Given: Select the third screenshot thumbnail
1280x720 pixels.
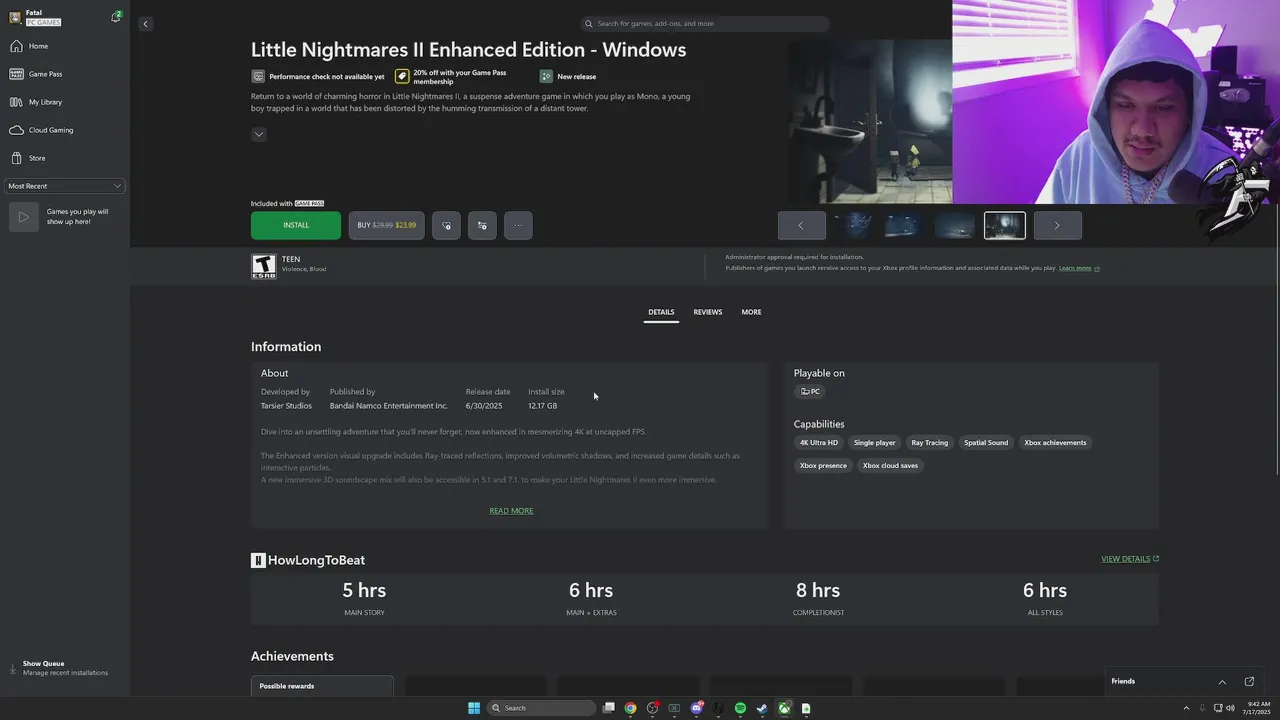Looking at the screenshot, I should pos(954,225).
